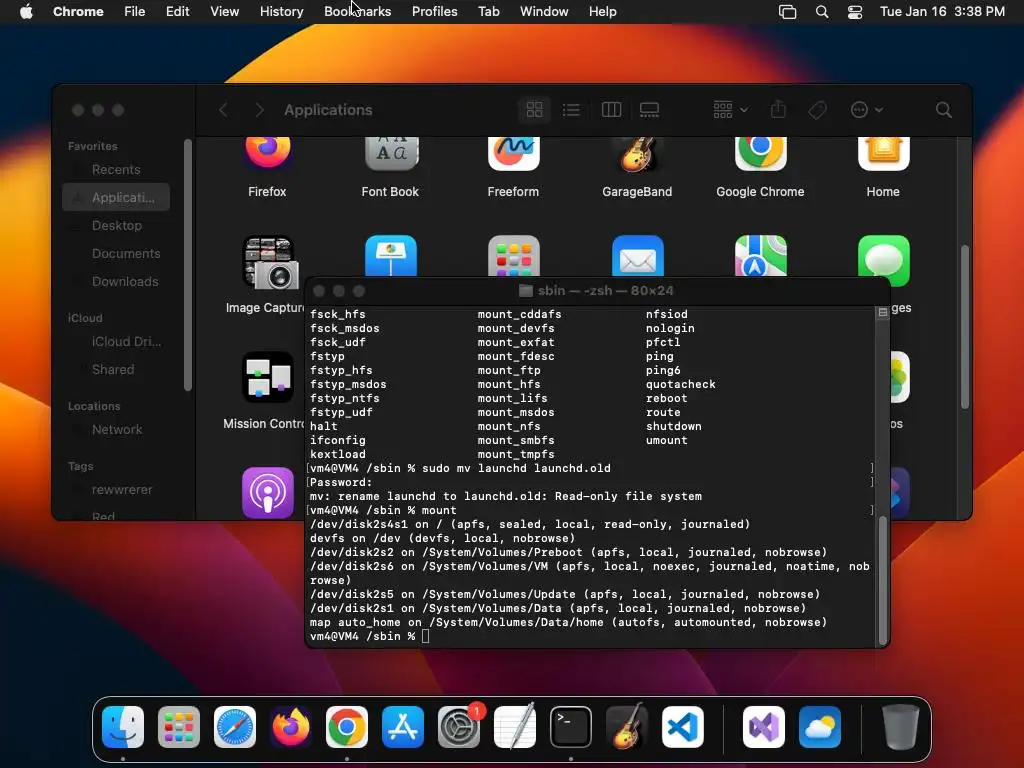Open the History menu
This screenshot has width=1024, height=768.
(x=281, y=12)
